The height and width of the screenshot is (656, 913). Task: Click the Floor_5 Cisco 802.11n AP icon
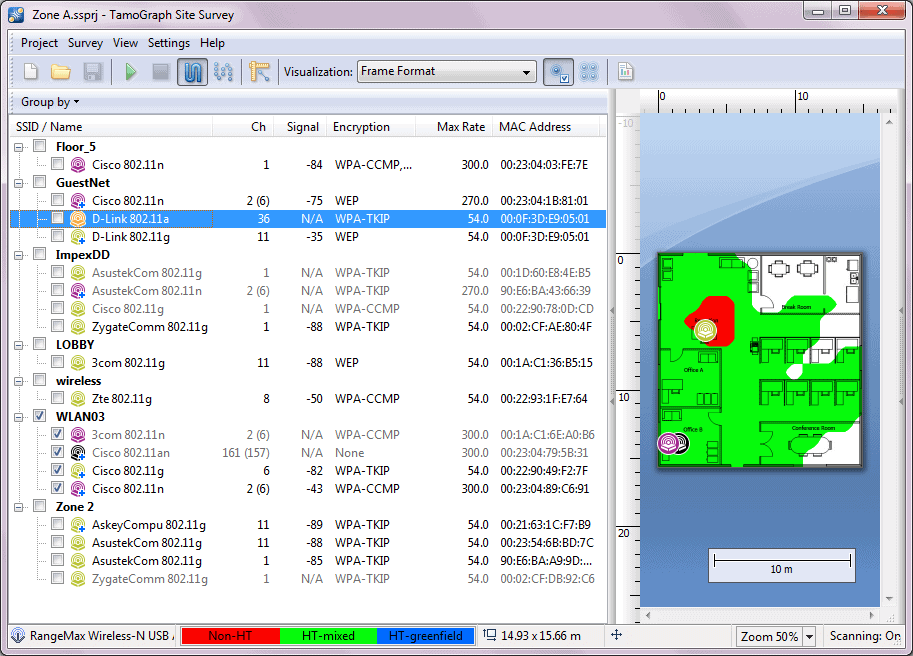click(x=77, y=165)
